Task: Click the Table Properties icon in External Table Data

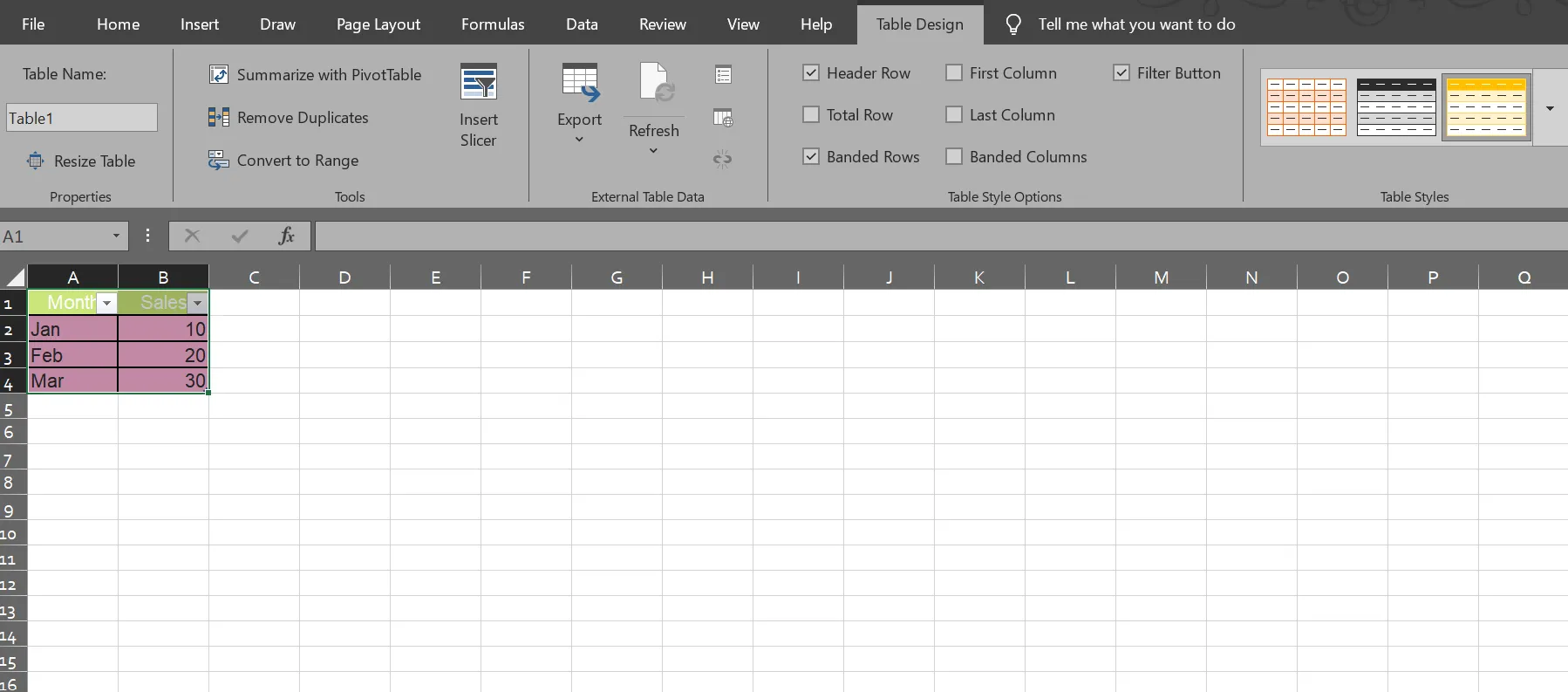Action: click(x=723, y=75)
